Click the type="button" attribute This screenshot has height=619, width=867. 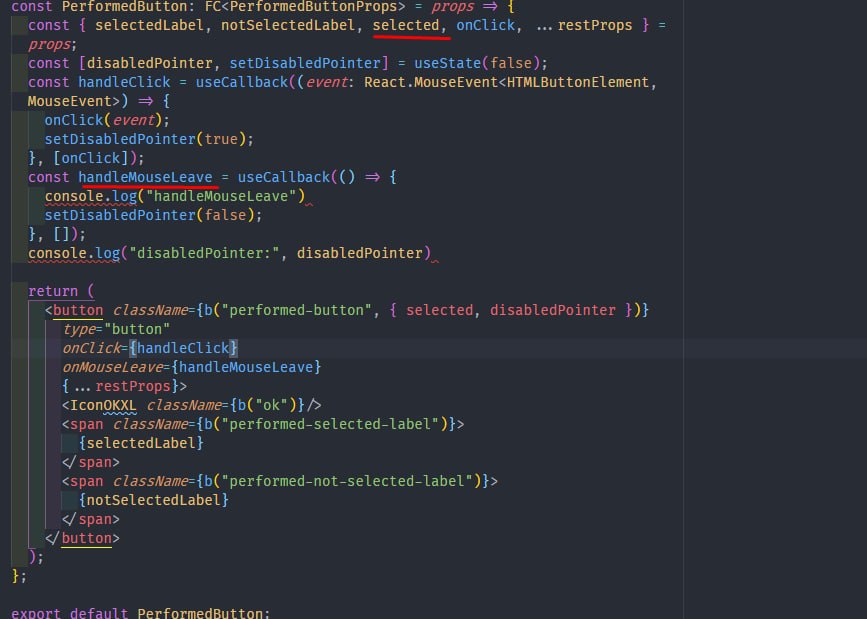[116, 329]
